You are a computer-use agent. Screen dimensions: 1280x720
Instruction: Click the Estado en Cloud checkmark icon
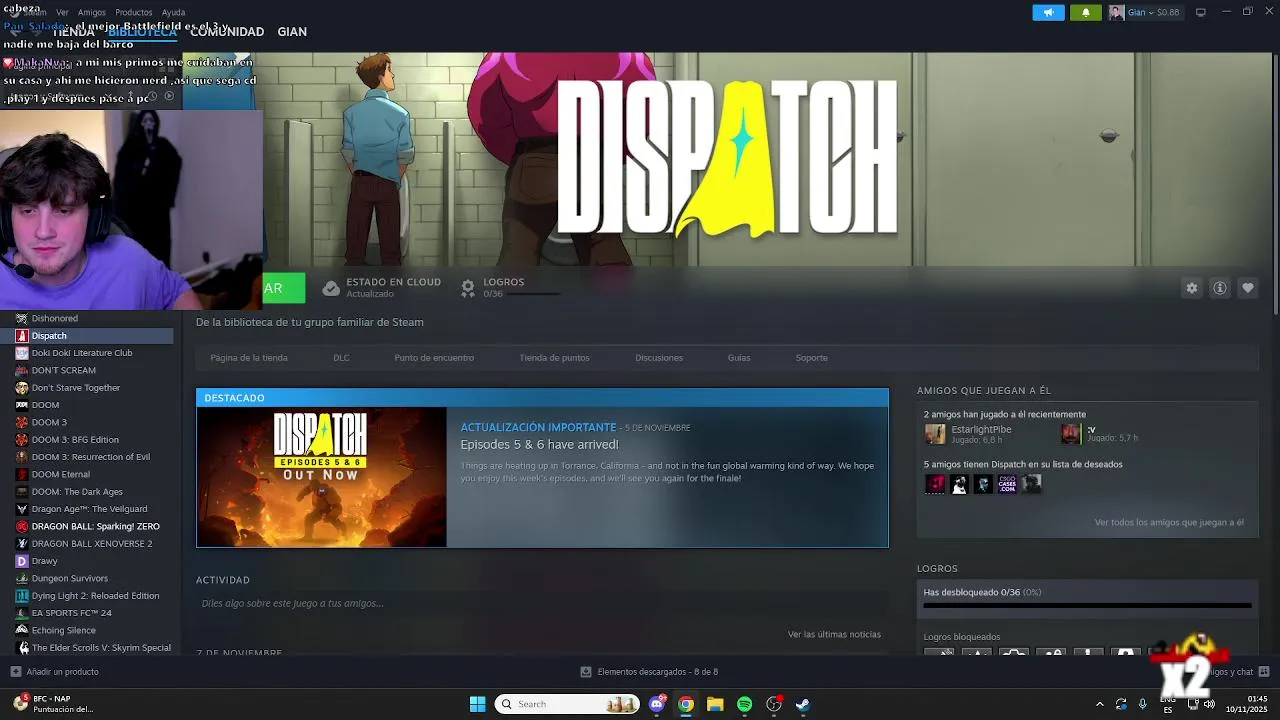click(331, 288)
